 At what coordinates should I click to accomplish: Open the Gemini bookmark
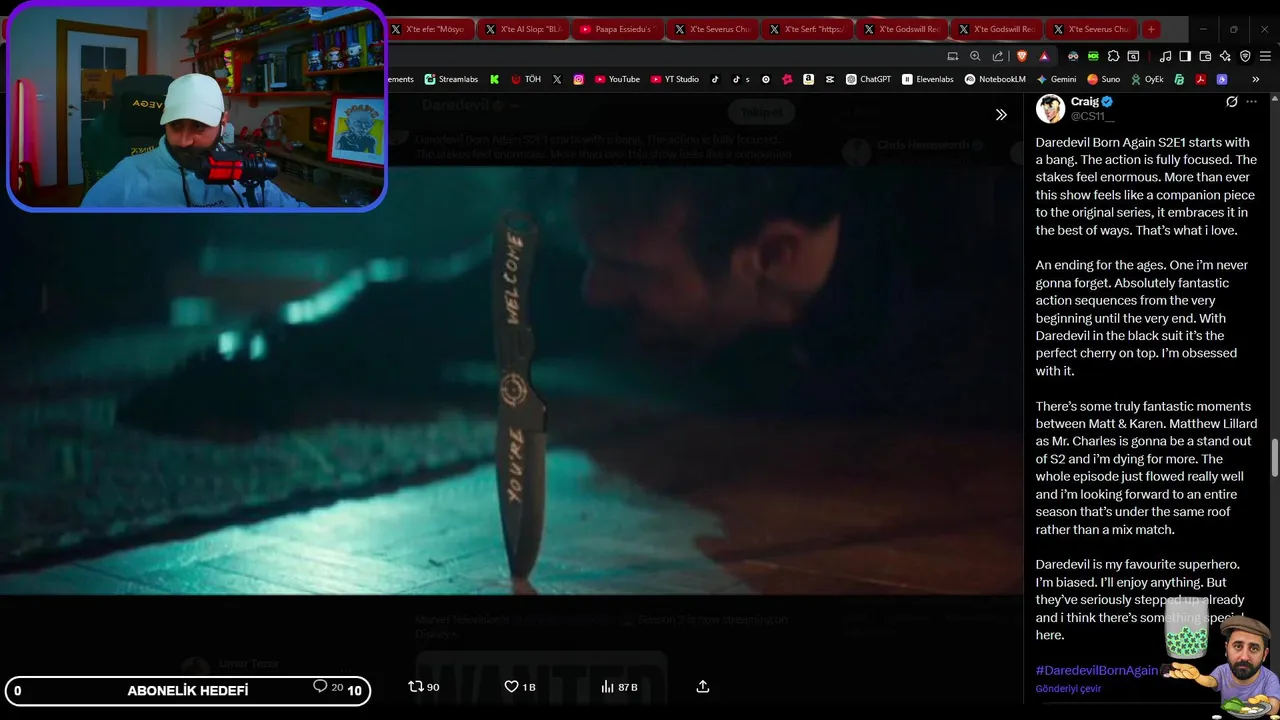click(1056, 79)
